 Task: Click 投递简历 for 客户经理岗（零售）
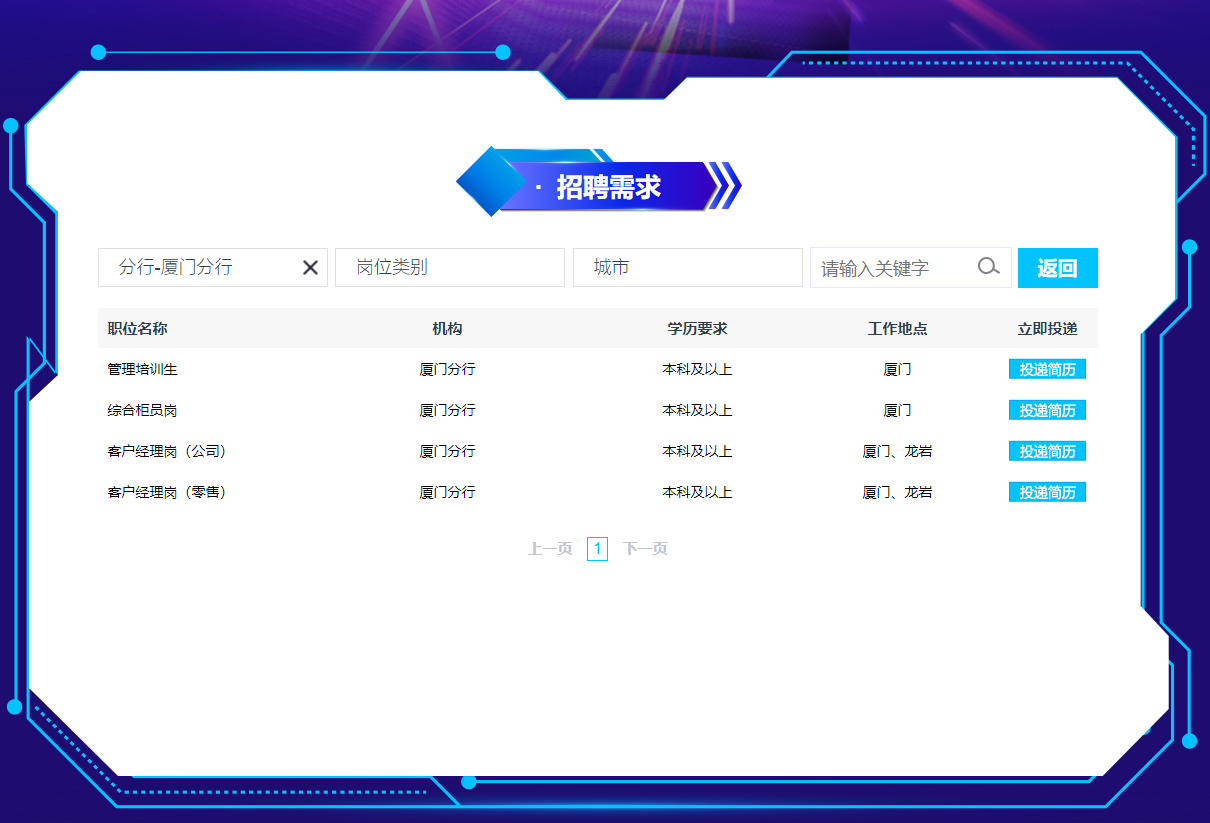coord(1047,492)
